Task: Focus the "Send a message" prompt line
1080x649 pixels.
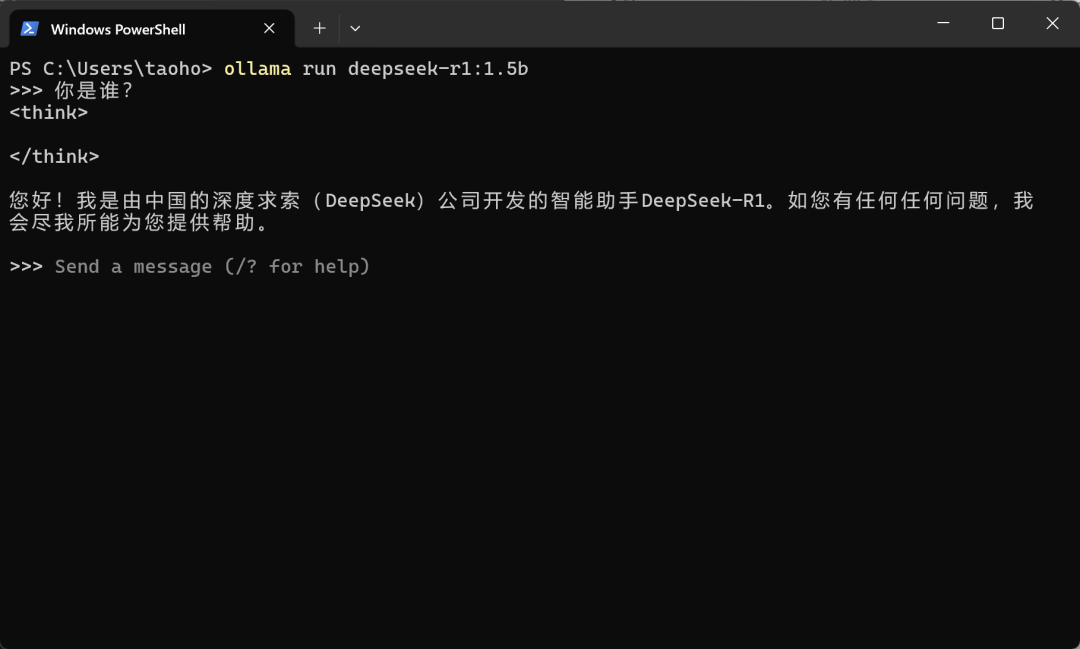Action: point(212,266)
